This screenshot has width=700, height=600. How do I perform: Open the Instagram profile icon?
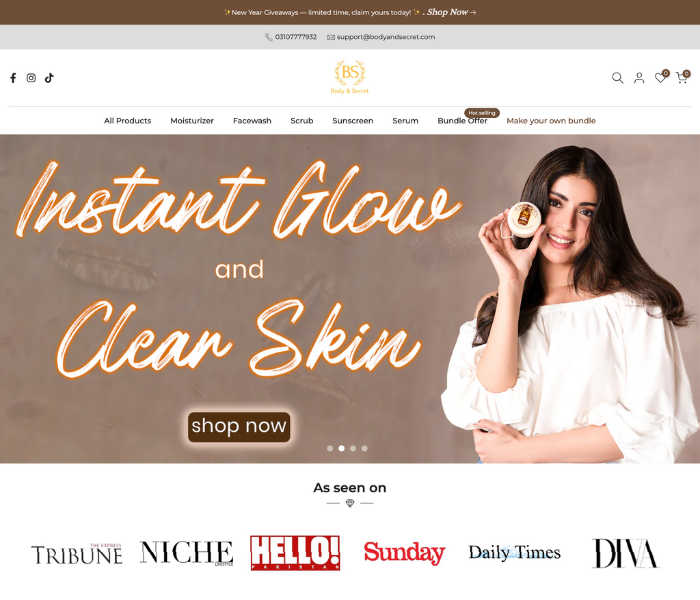31,78
